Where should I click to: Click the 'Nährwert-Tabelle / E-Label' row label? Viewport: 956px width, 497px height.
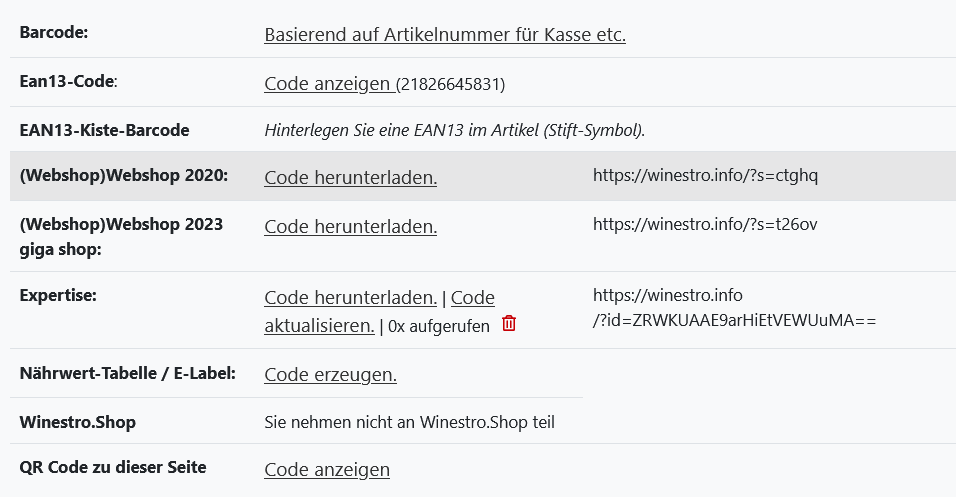pos(127,373)
